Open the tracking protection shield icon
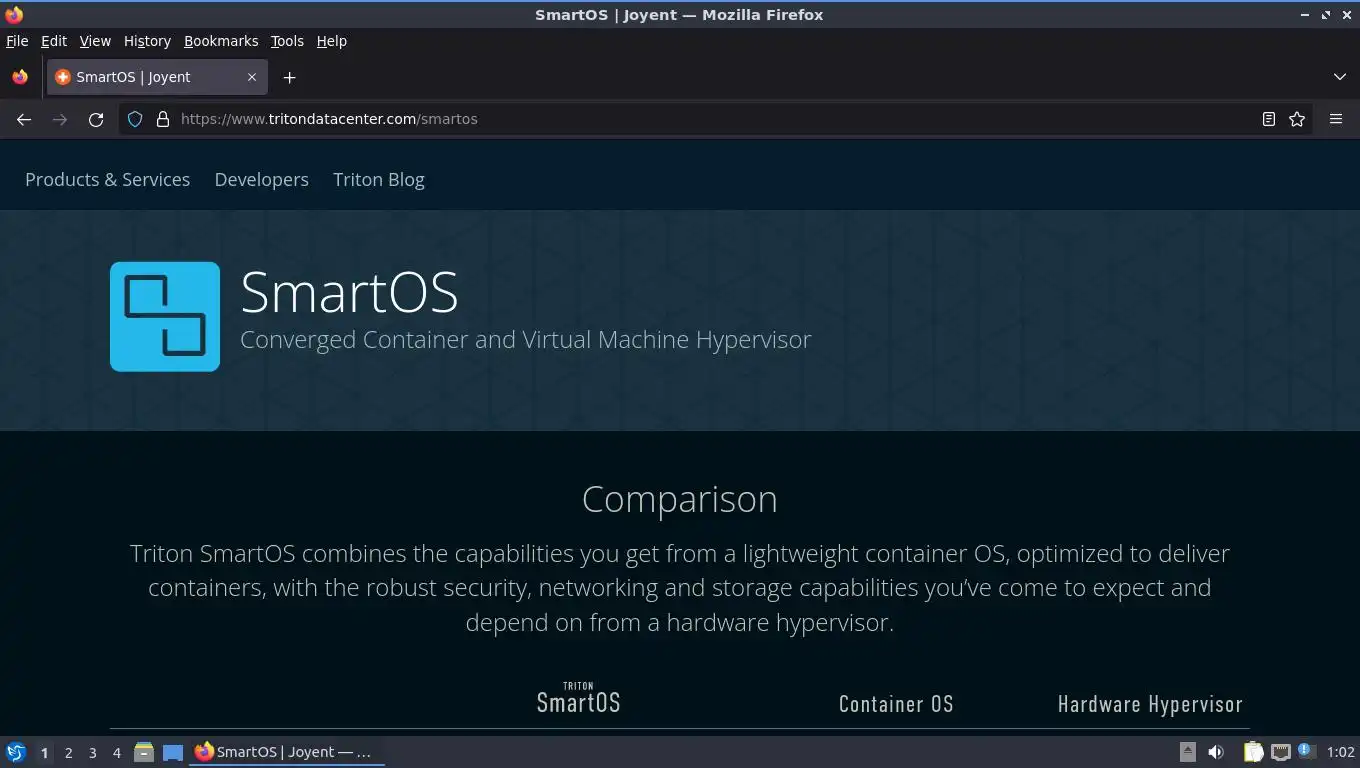The image size is (1360, 768). point(135,119)
